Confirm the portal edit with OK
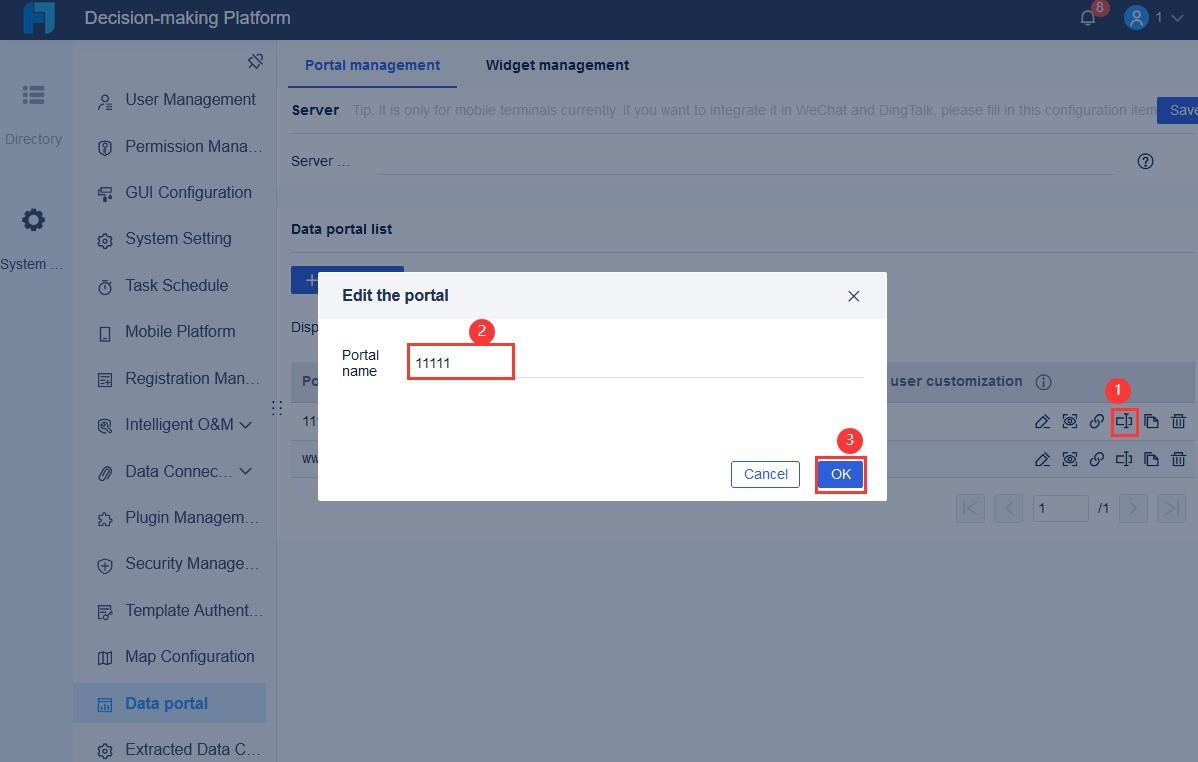Image resolution: width=1198 pixels, height=762 pixels. (x=840, y=474)
